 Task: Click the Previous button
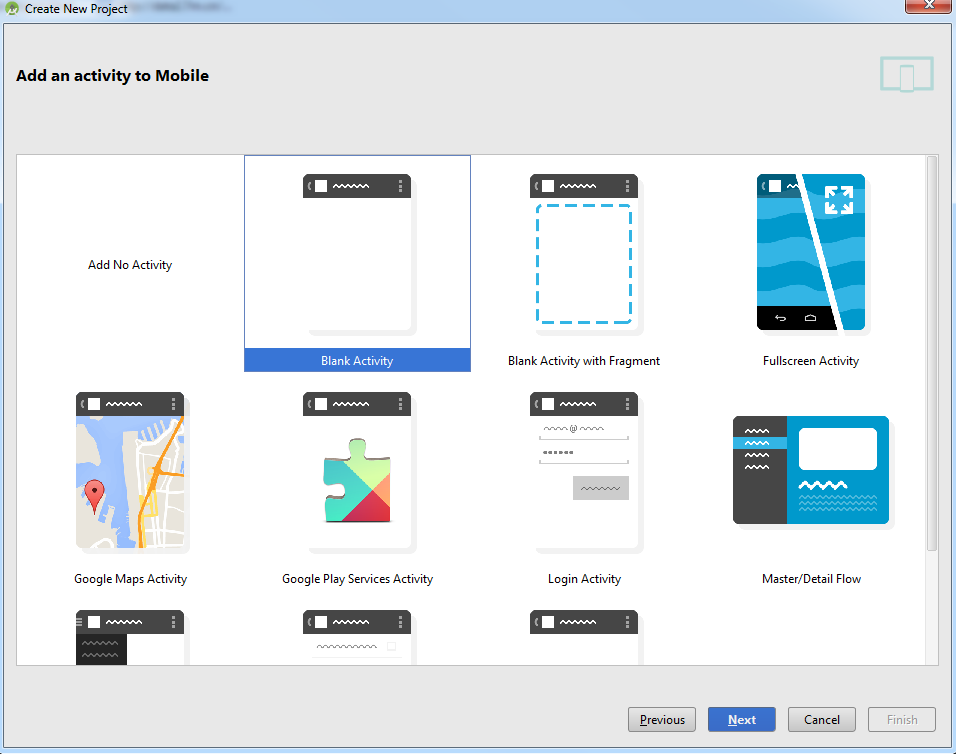pos(661,719)
